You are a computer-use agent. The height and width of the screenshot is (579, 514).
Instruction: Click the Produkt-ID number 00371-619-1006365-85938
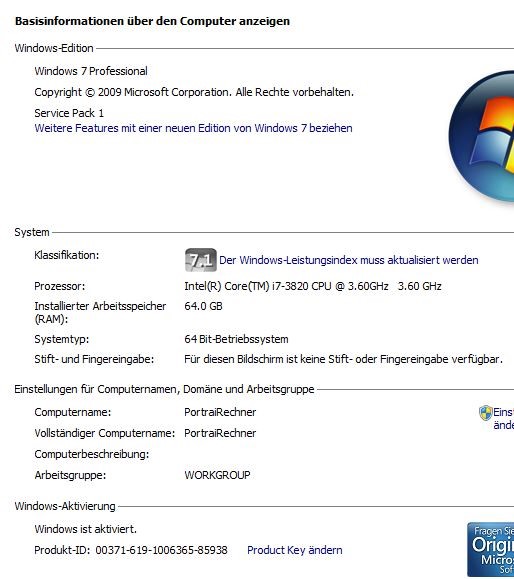tap(161, 550)
